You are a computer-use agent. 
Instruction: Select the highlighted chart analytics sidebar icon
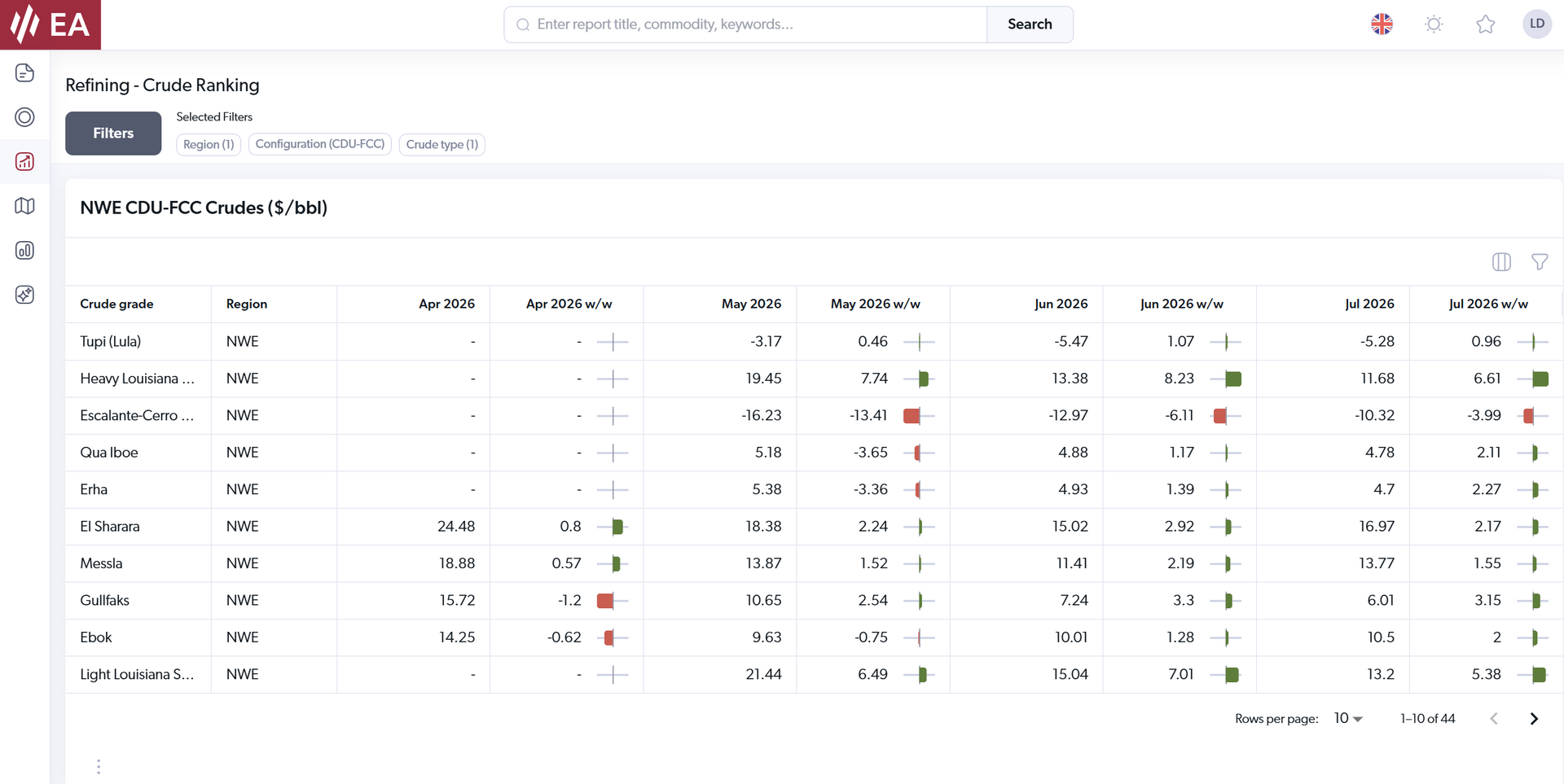(24, 162)
